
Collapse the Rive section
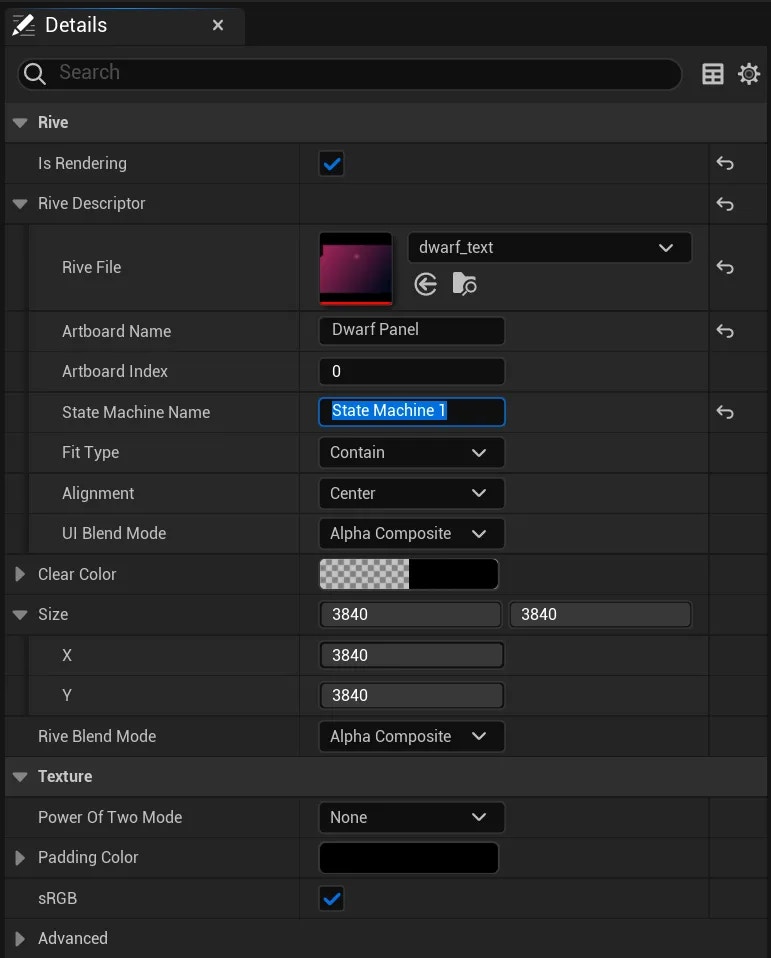20,123
